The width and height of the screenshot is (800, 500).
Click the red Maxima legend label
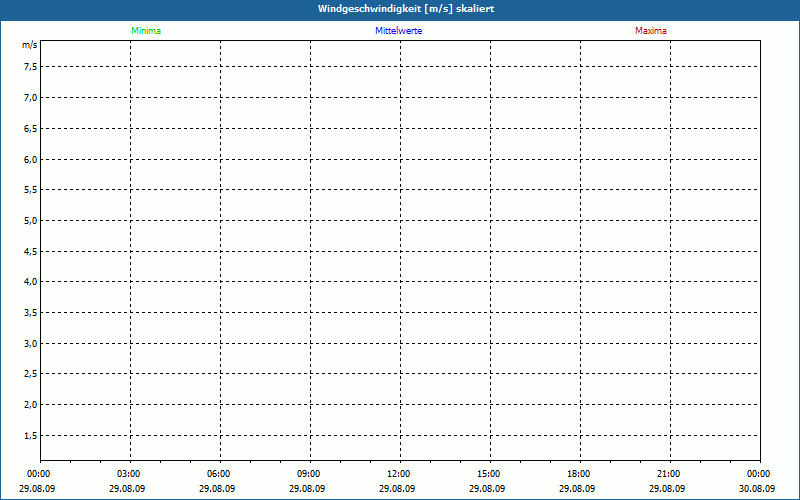(651, 31)
